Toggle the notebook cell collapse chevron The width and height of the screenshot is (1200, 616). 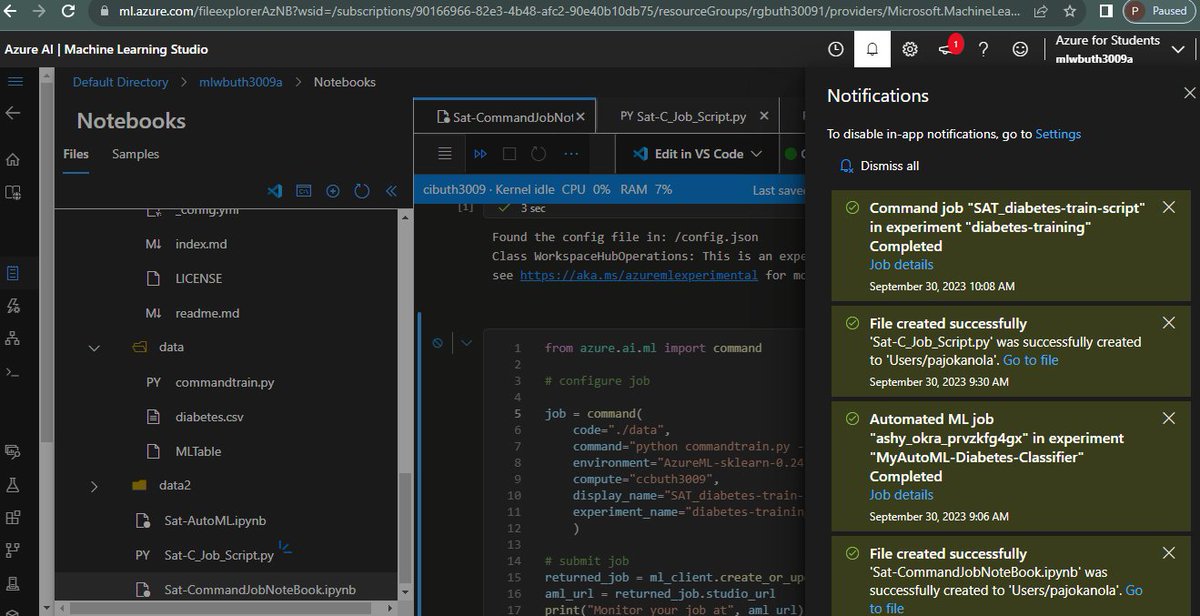coord(466,342)
